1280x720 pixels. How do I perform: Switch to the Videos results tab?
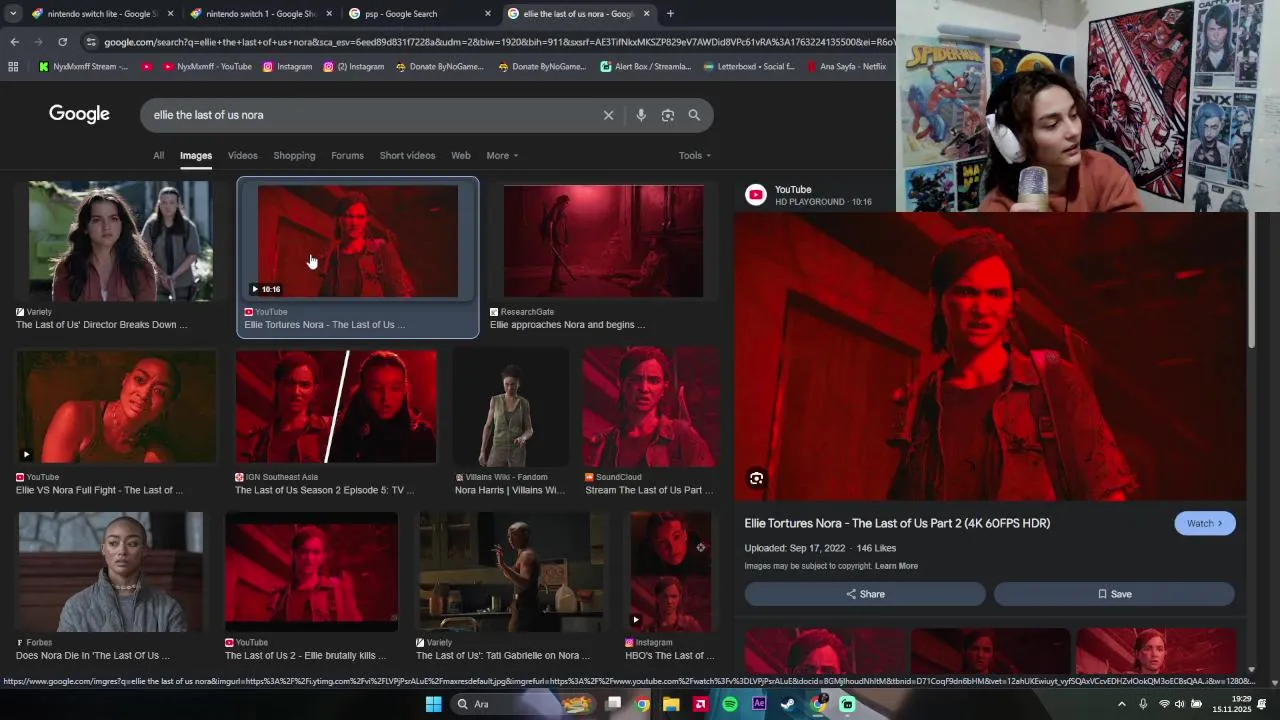coord(242,156)
